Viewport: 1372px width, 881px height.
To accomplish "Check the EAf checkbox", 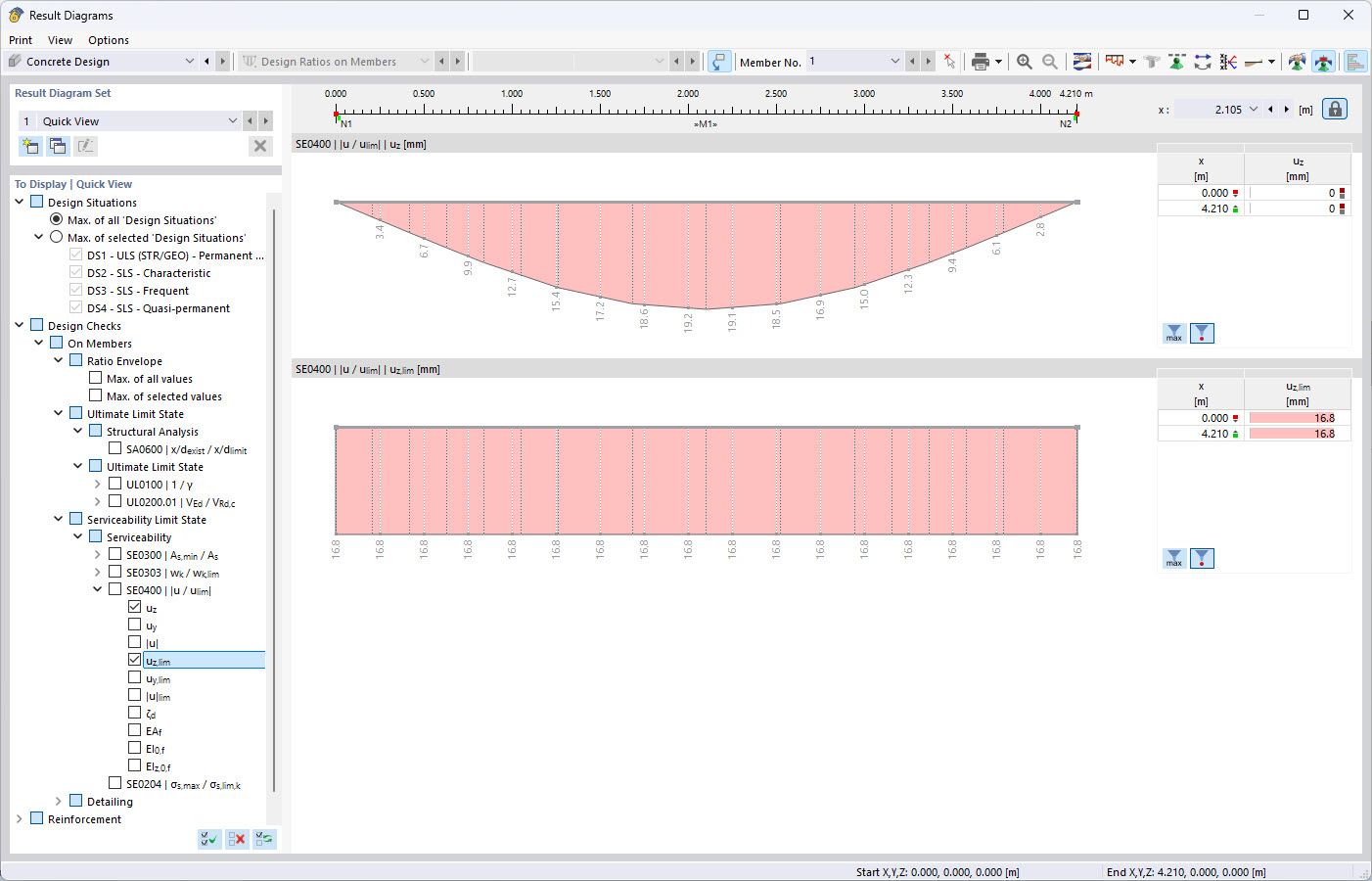I will pyautogui.click(x=135, y=730).
